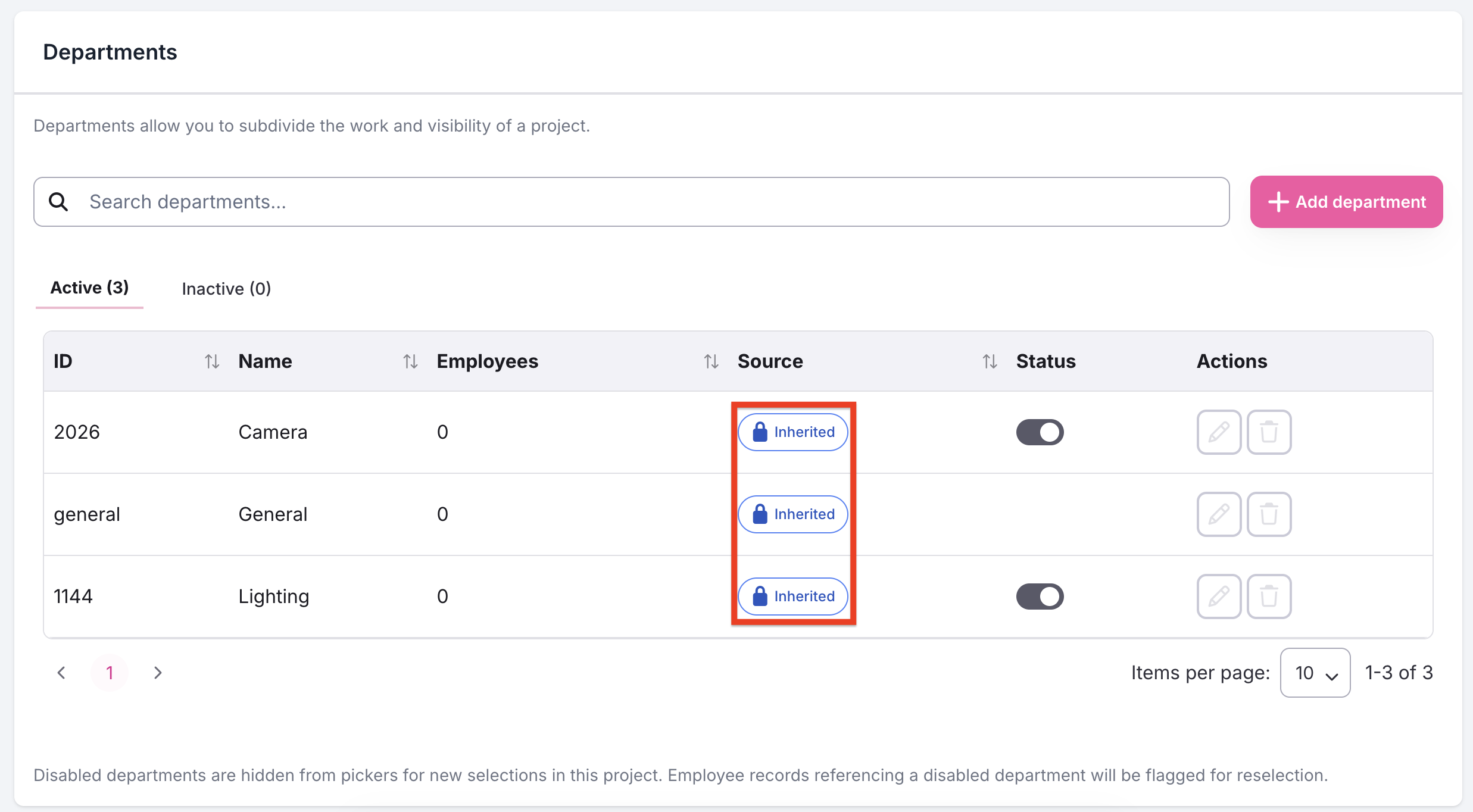Viewport: 1473px width, 812px height.
Task: Switch to the Inactive (0) tab
Action: tap(226, 289)
